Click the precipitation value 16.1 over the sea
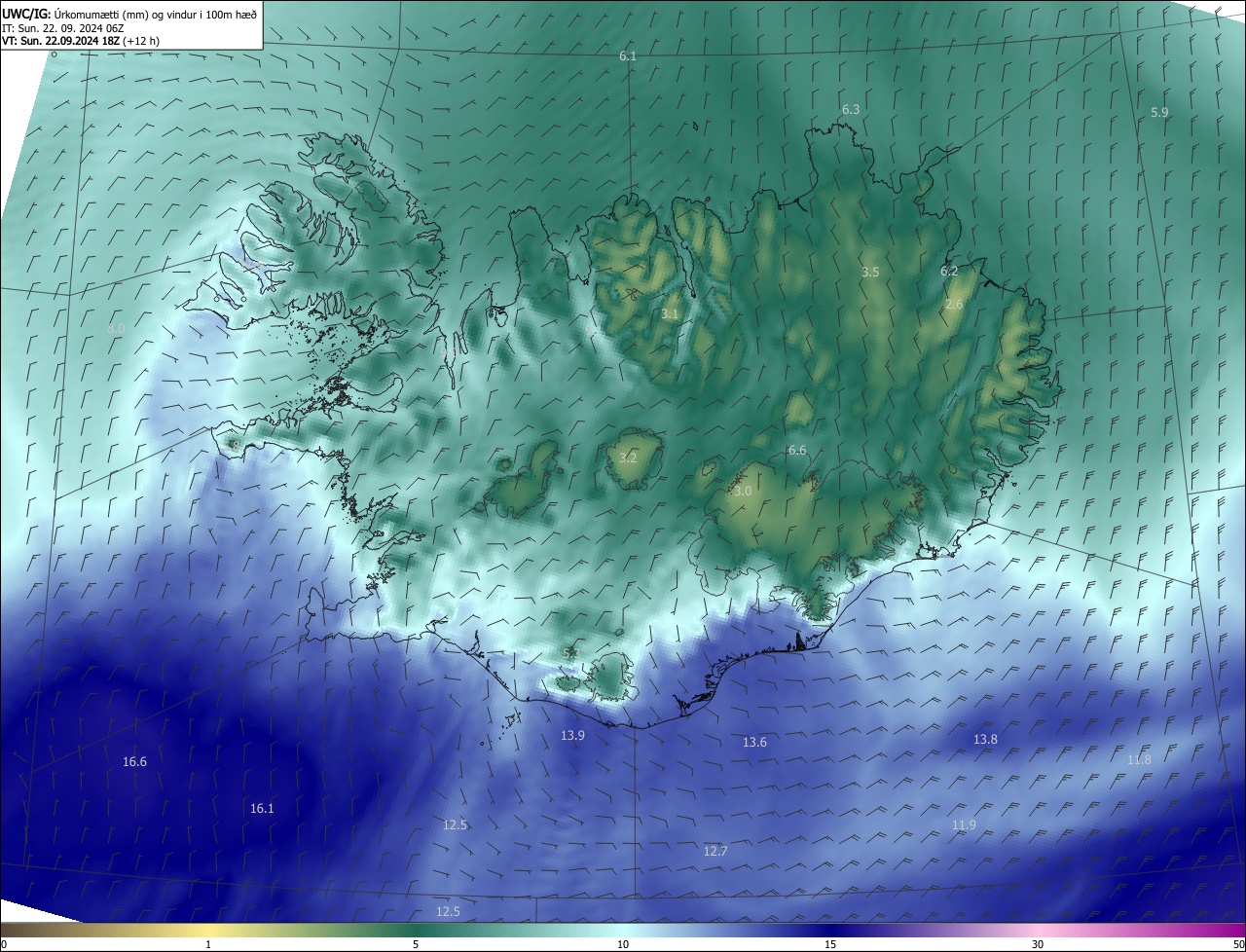 coord(262,809)
